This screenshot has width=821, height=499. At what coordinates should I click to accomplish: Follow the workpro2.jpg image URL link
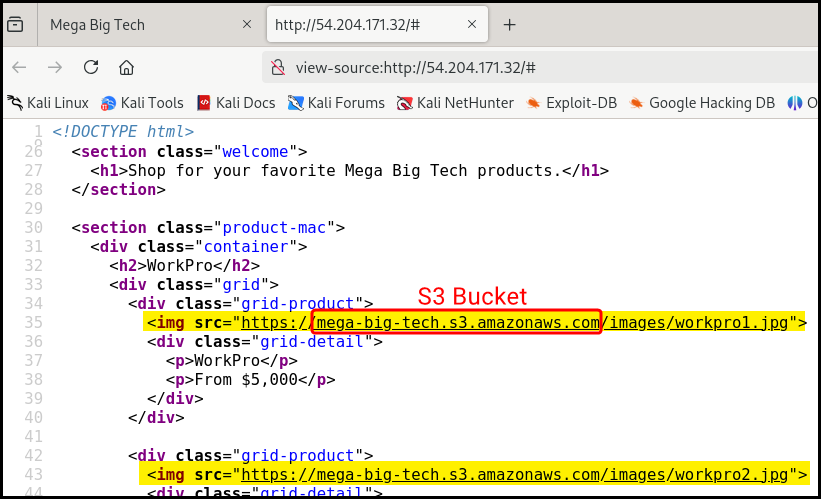(514, 474)
